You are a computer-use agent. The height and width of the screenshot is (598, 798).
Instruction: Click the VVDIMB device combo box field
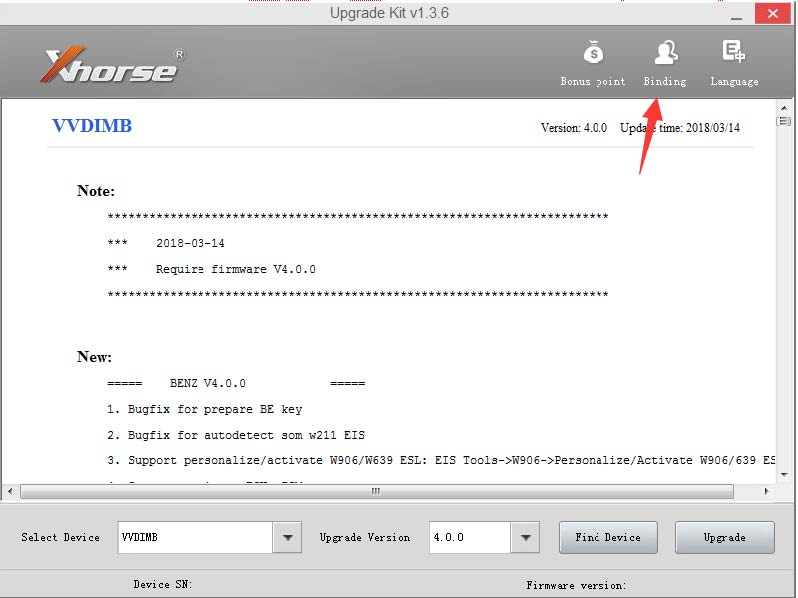(195, 537)
